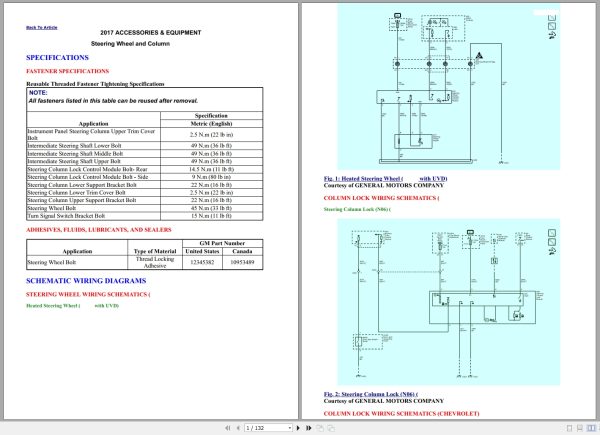Click the Type of Material column header
Screen dimensions: 600x435
(x=155, y=251)
